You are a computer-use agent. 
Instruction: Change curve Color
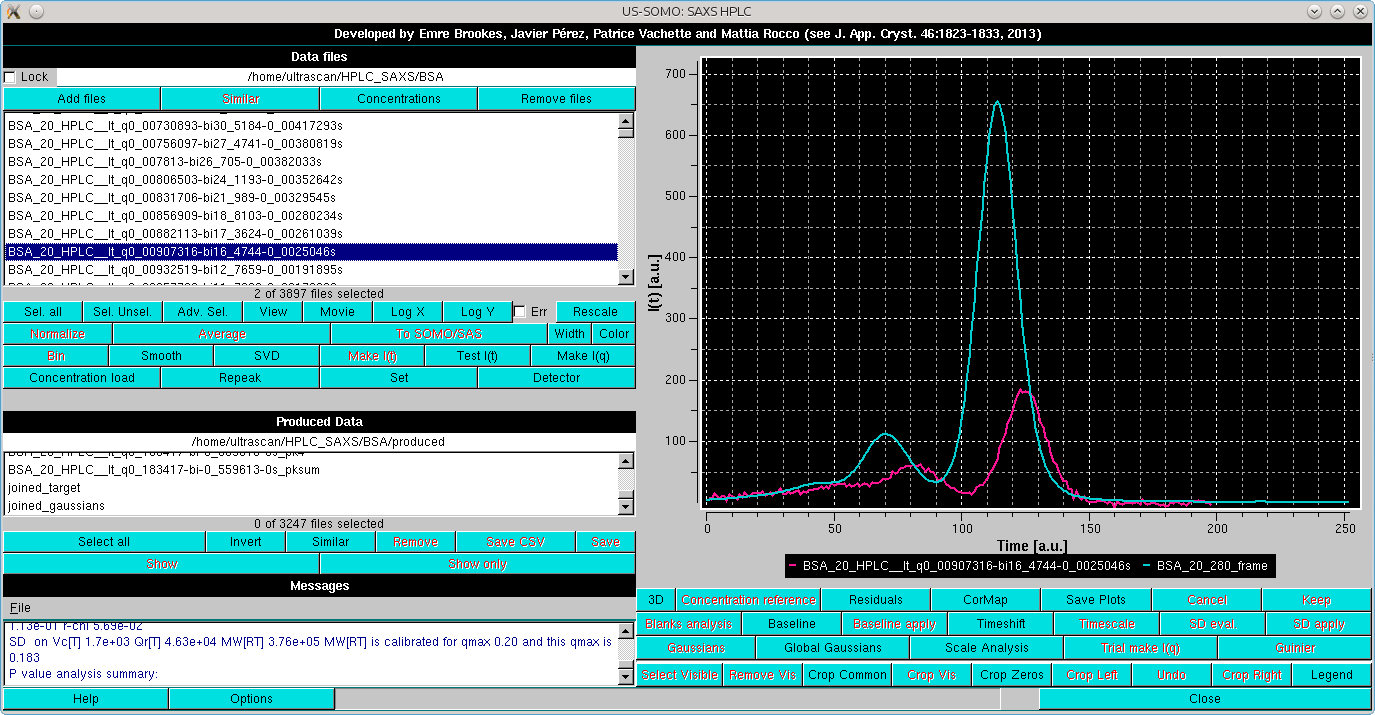[614, 334]
